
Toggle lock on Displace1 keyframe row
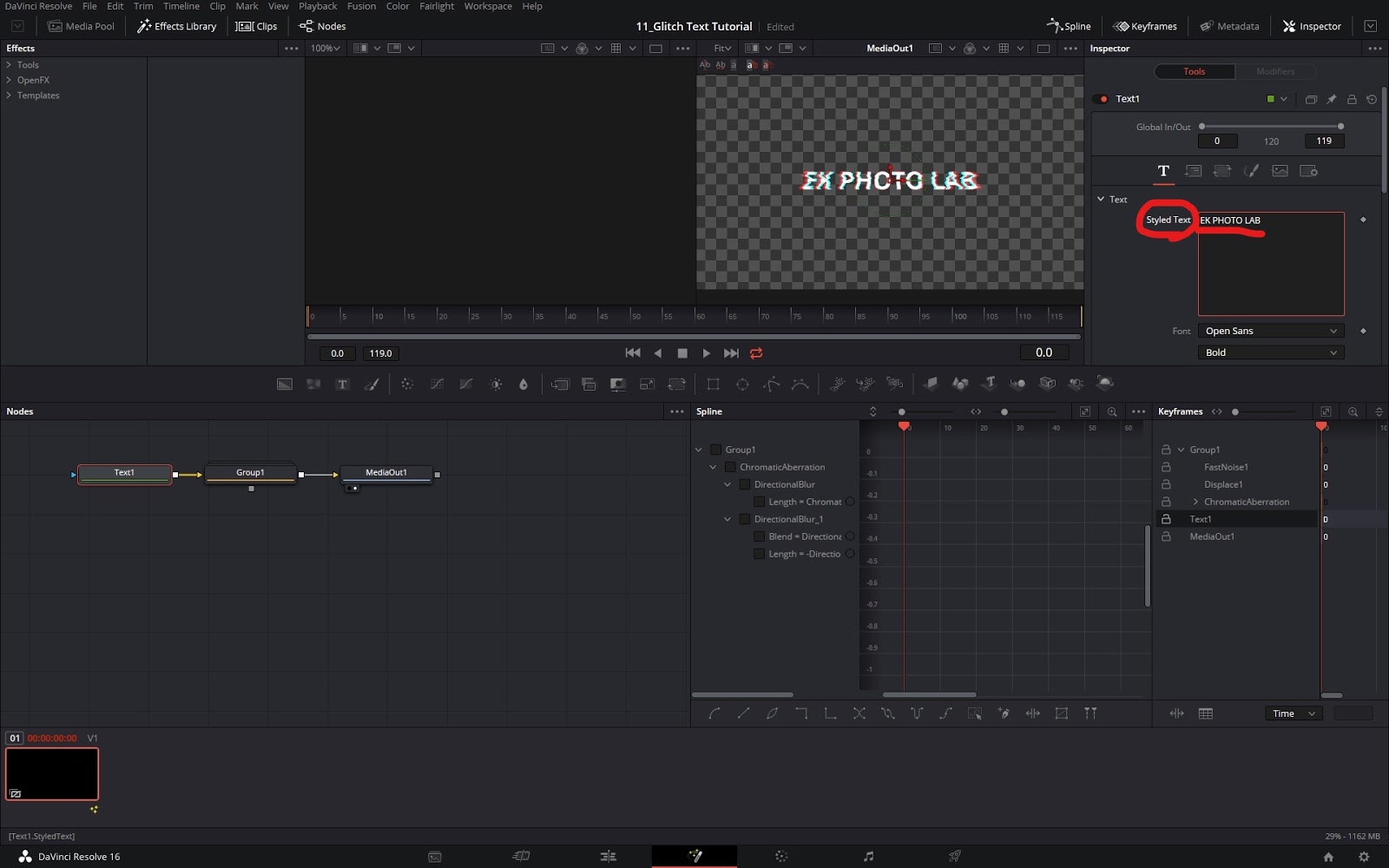click(1166, 484)
